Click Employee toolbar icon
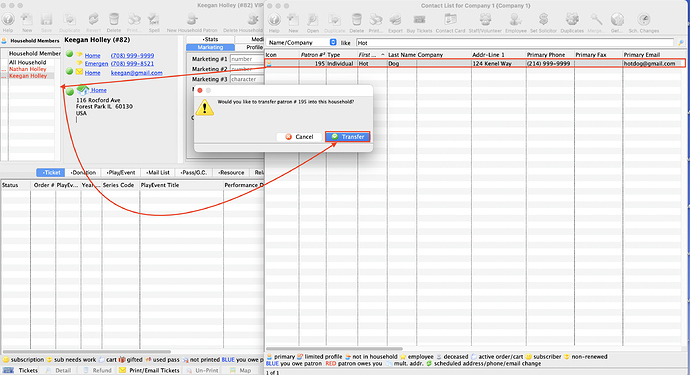 (515, 19)
